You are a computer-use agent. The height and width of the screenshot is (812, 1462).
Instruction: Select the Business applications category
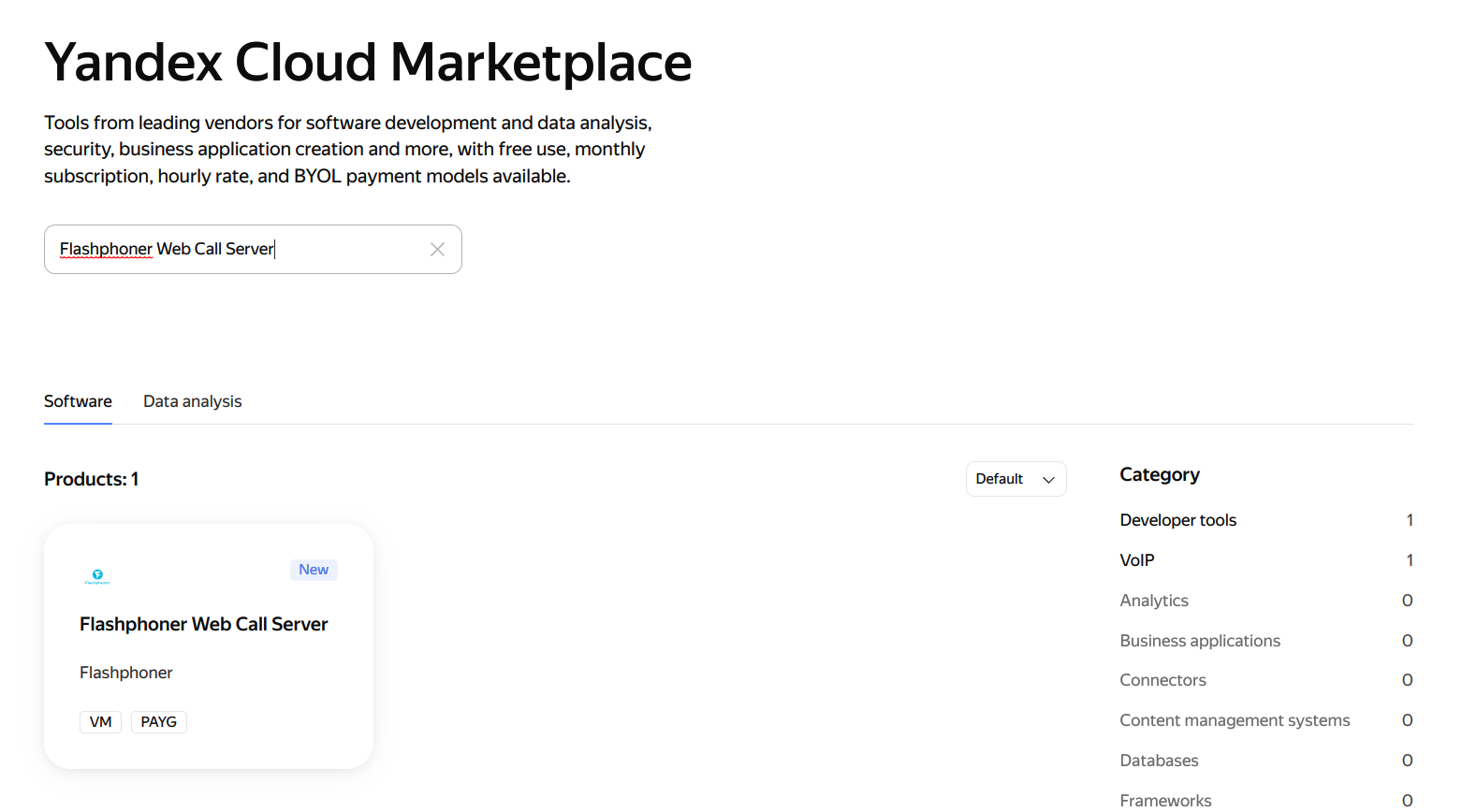[1199, 641]
